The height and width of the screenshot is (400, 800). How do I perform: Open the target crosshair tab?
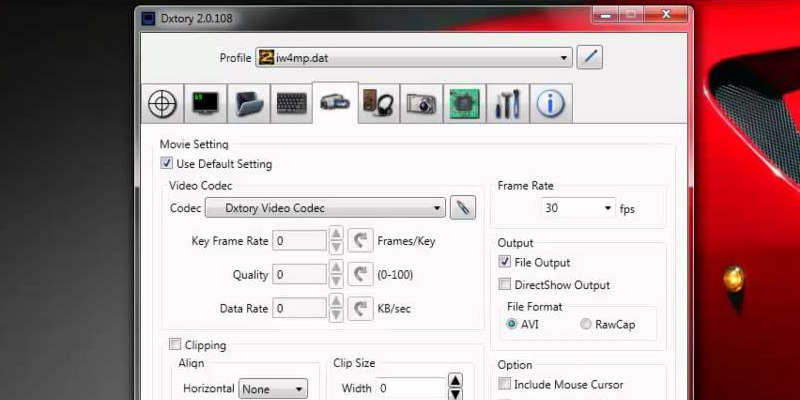click(x=162, y=104)
